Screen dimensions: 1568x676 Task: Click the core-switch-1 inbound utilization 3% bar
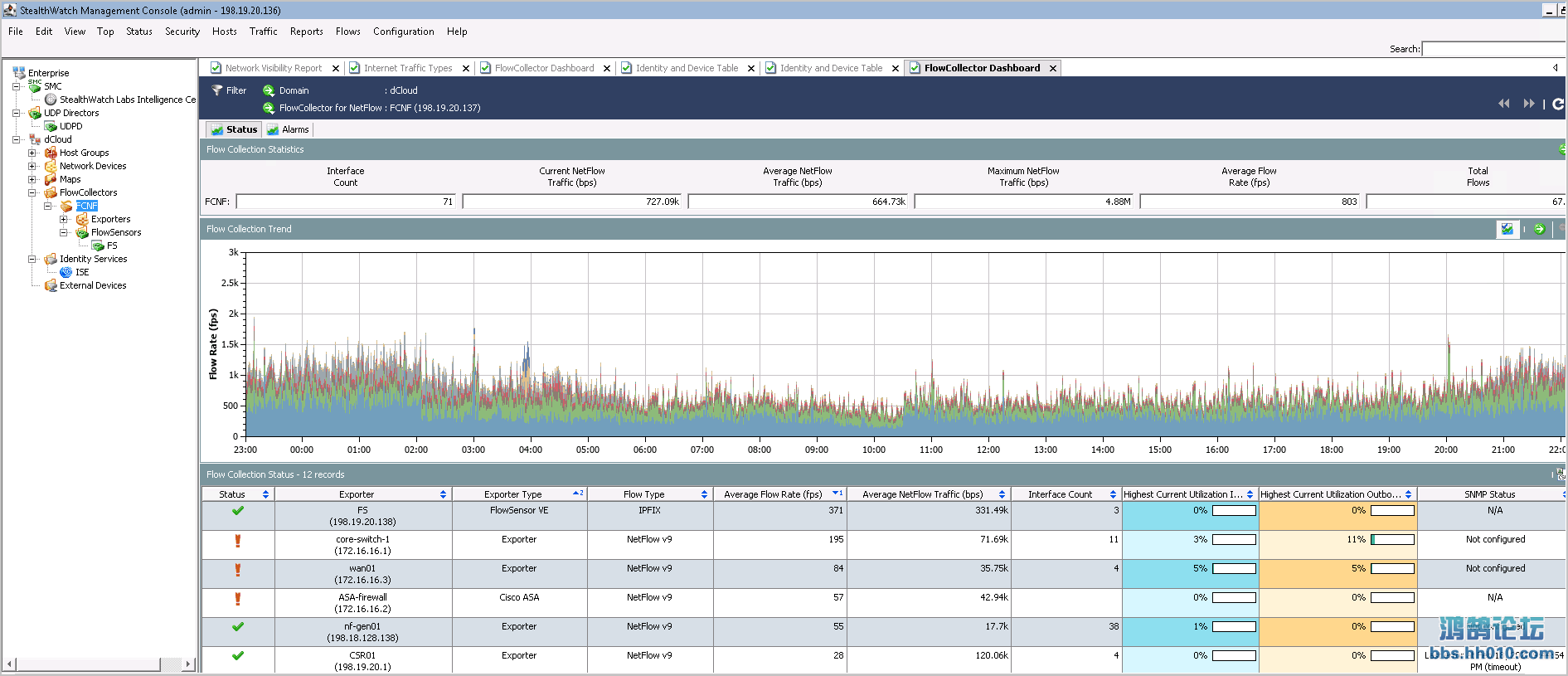[1234, 540]
